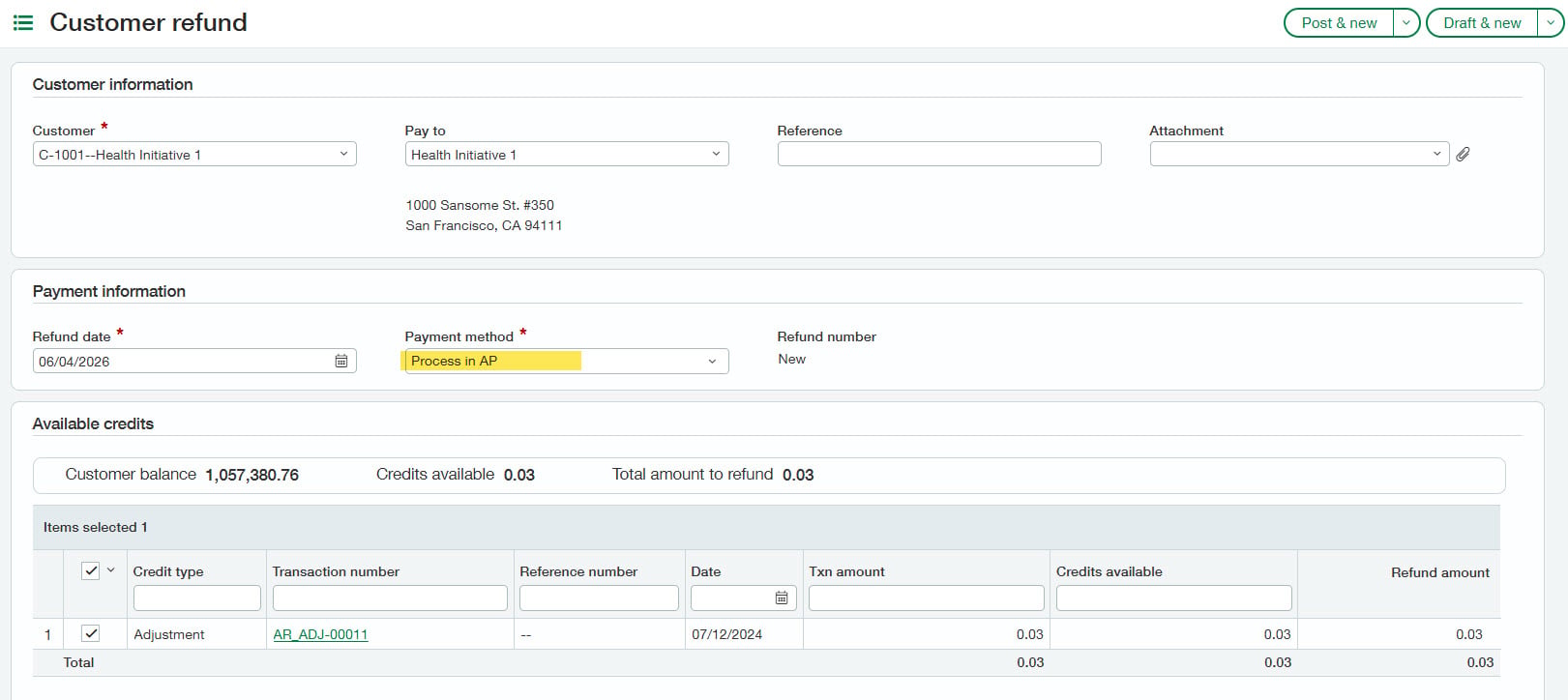Image resolution: width=1568 pixels, height=700 pixels.
Task: Click the Customer balance value 1,057,380.76
Action: 251,475
